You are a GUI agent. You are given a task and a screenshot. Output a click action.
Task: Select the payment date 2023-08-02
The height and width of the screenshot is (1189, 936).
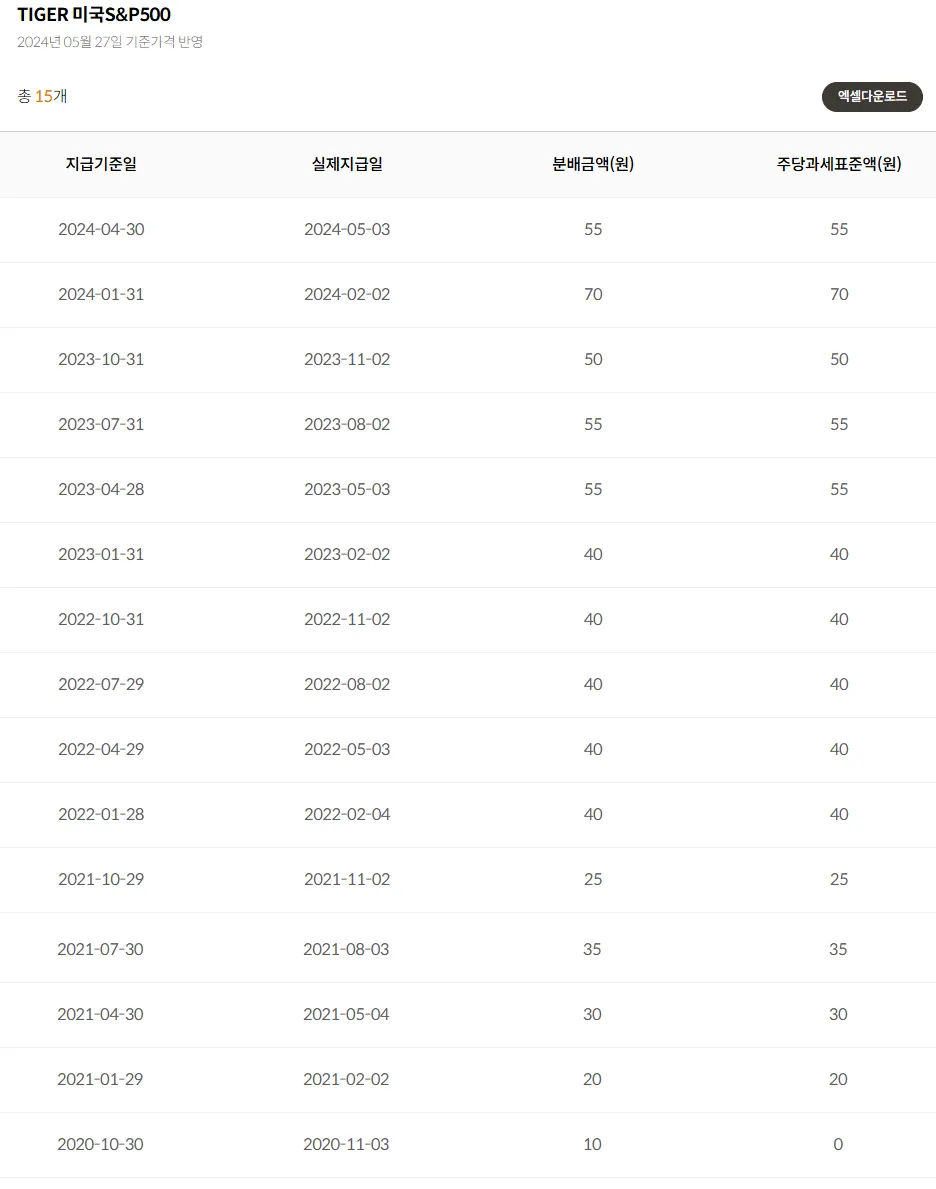point(347,424)
